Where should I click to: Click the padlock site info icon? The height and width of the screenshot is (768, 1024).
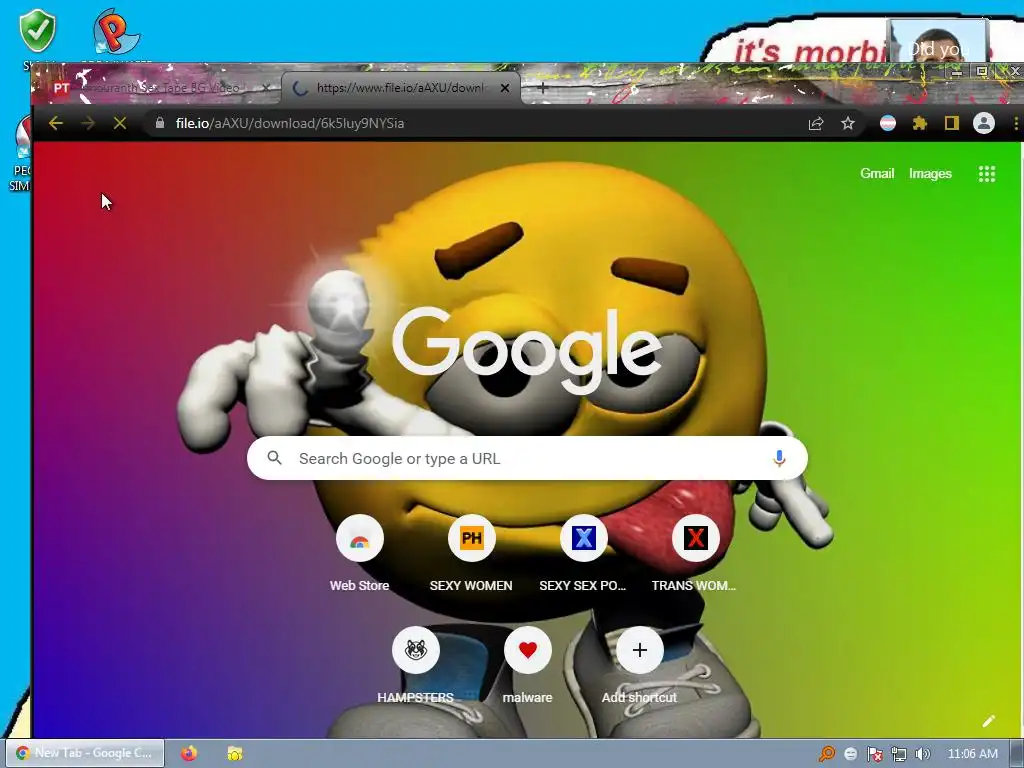tap(160, 123)
